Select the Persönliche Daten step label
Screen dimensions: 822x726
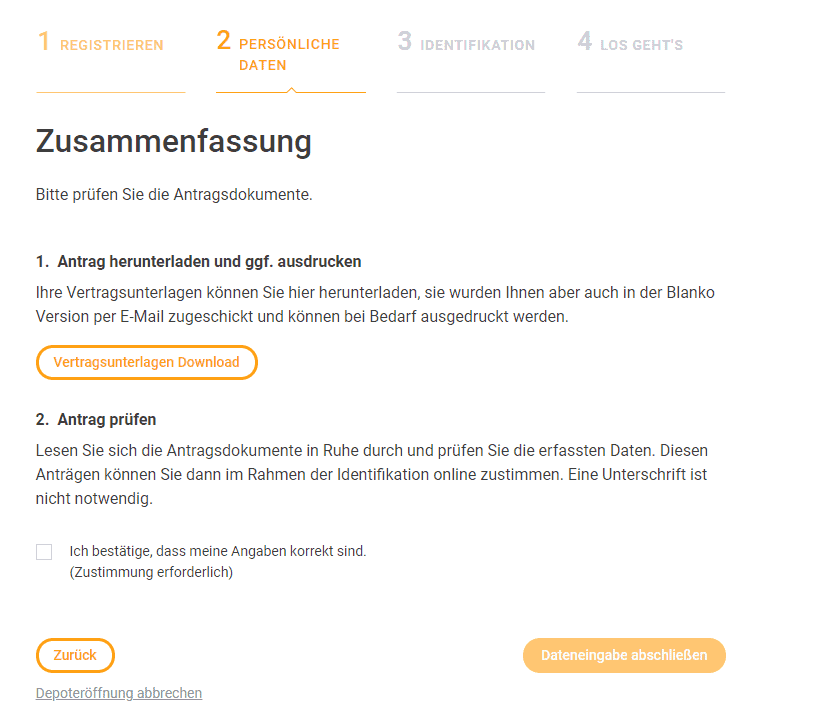tap(289, 55)
